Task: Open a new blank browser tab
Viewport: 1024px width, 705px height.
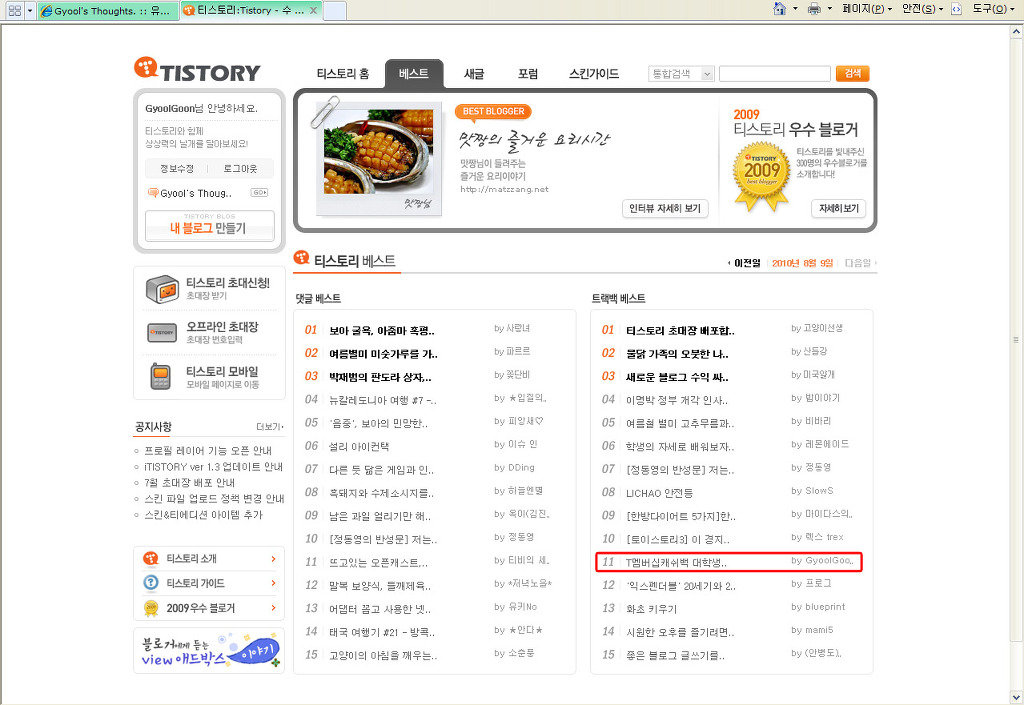Action: coord(334,10)
